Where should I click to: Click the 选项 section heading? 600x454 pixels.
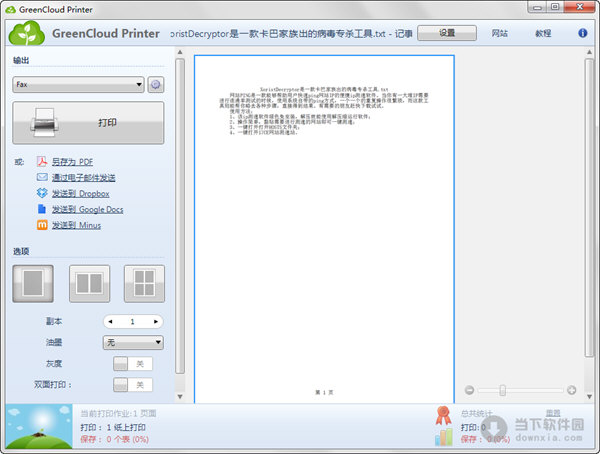point(21,251)
